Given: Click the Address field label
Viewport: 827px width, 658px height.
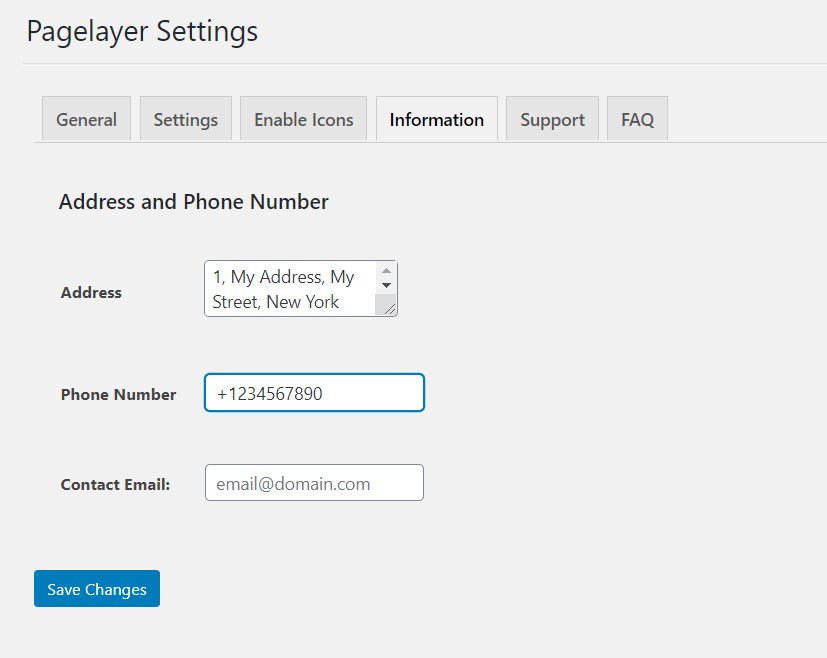Looking at the screenshot, I should tap(91, 293).
